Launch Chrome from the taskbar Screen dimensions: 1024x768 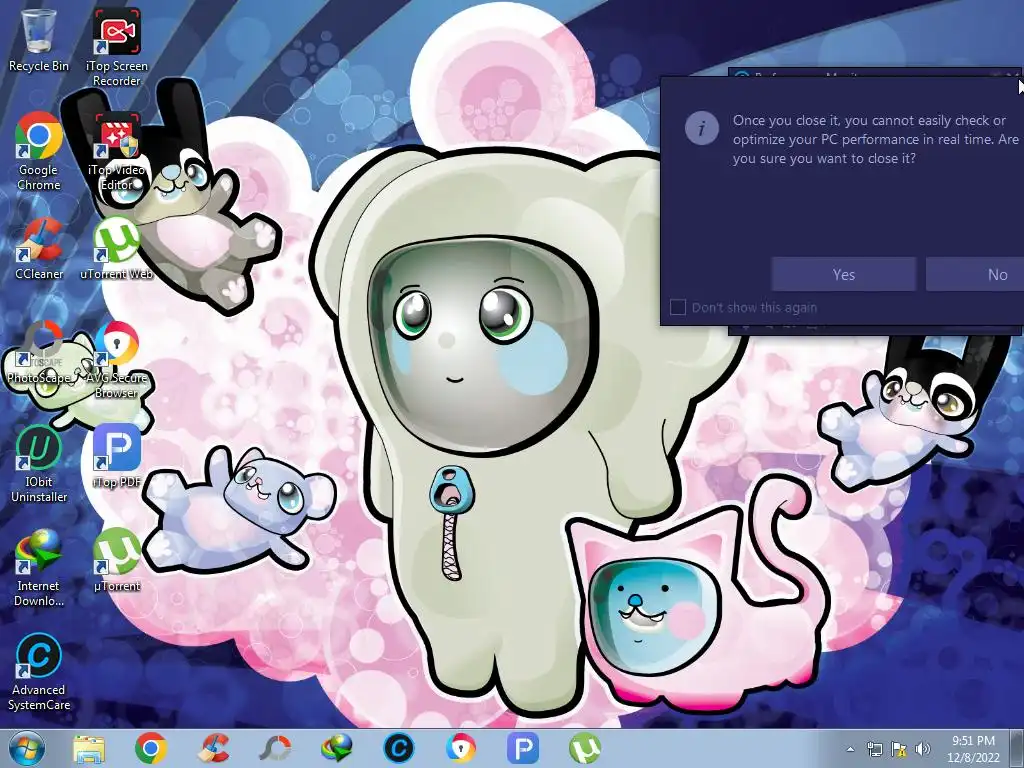click(x=151, y=748)
